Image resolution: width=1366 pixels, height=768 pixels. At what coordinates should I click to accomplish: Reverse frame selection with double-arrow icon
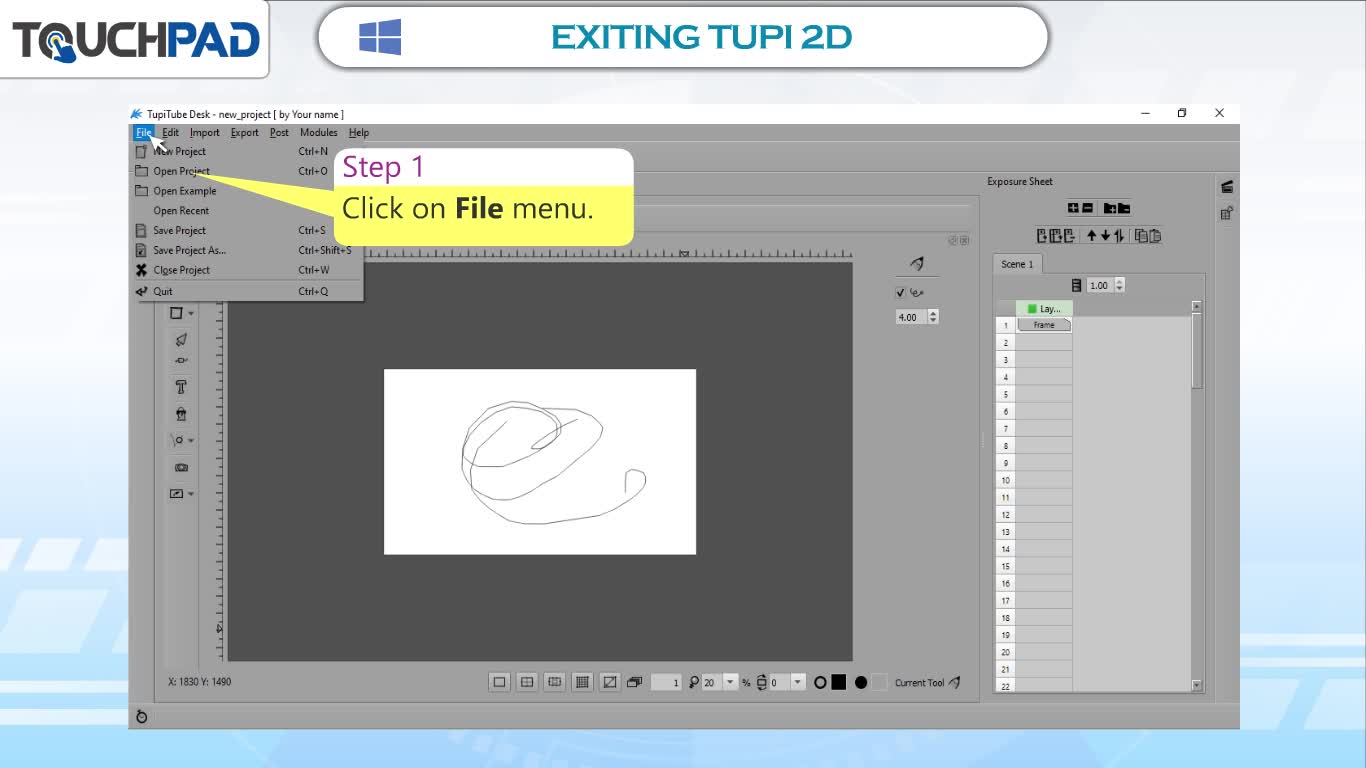[1118, 236]
